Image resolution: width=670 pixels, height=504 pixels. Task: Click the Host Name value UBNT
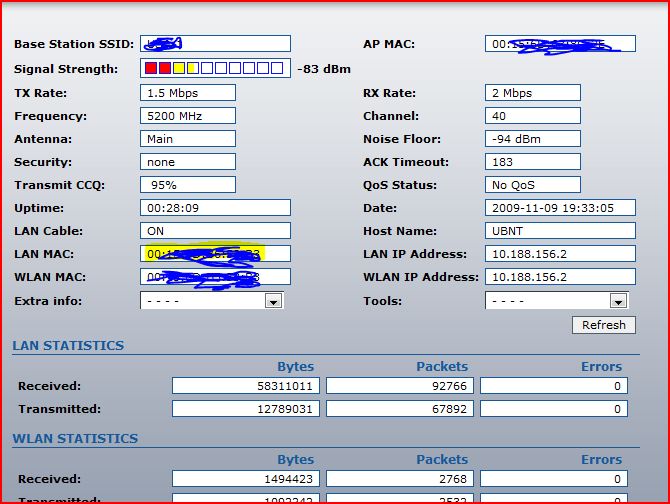[x=560, y=231]
